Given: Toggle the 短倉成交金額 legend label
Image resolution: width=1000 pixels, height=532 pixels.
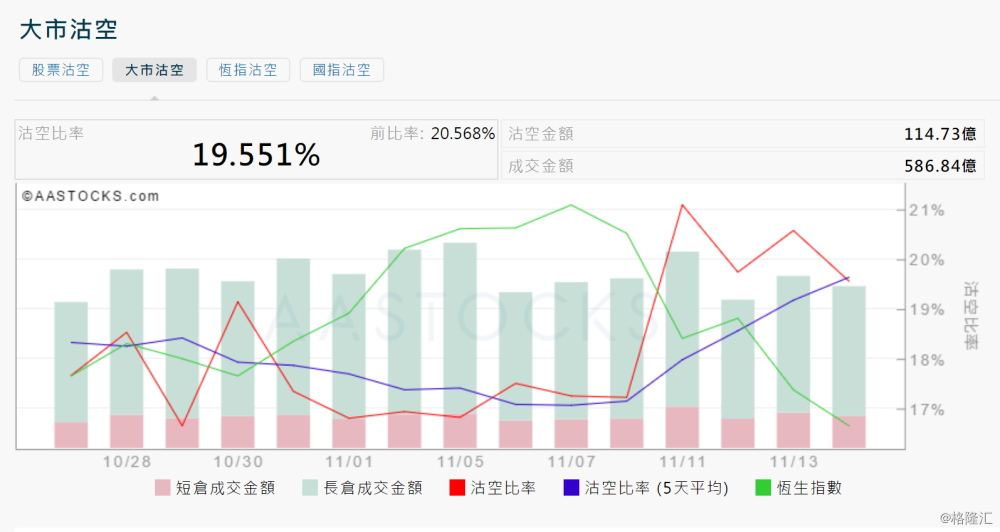Looking at the screenshot, I should click(x=226, y=488).
